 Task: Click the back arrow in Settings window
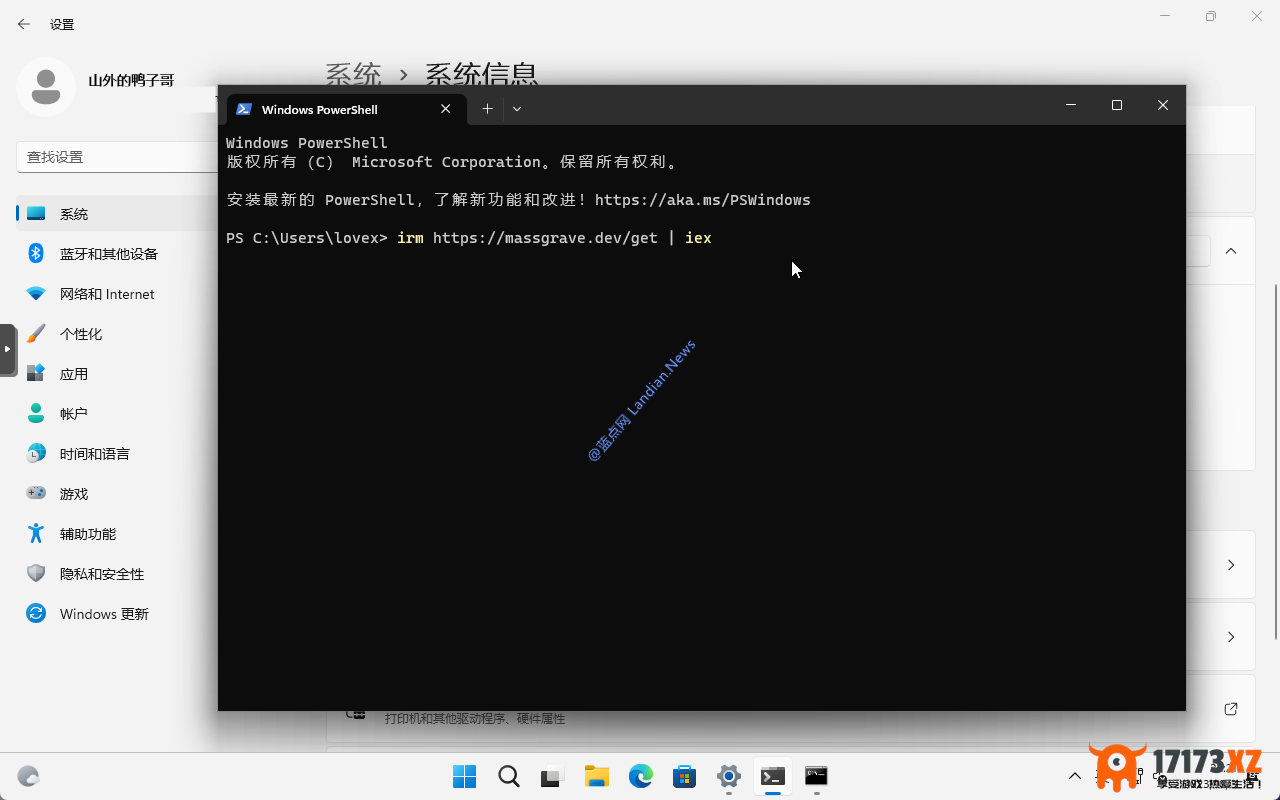[24, 24]
